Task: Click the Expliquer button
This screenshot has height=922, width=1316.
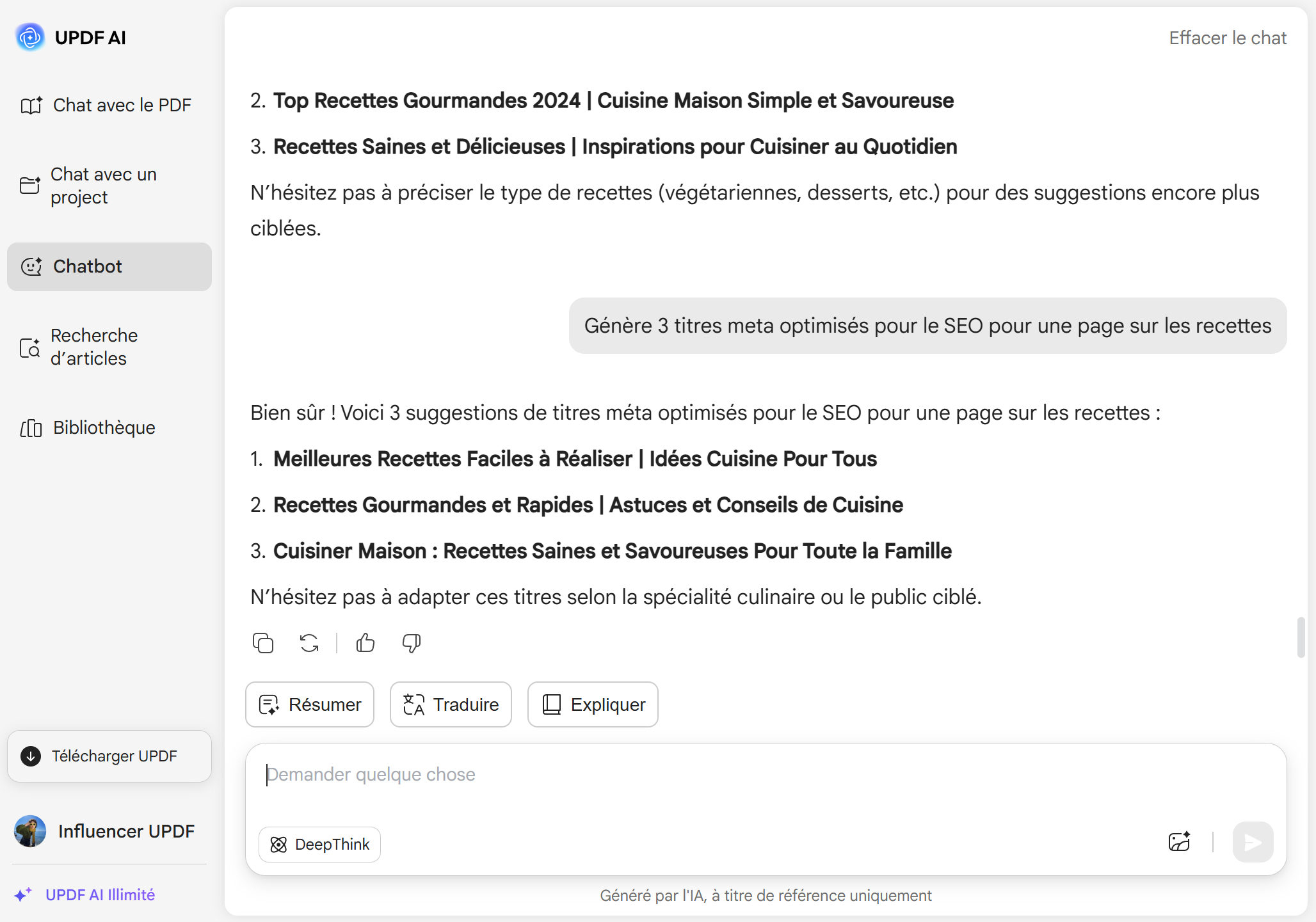Action: (593, 704)
